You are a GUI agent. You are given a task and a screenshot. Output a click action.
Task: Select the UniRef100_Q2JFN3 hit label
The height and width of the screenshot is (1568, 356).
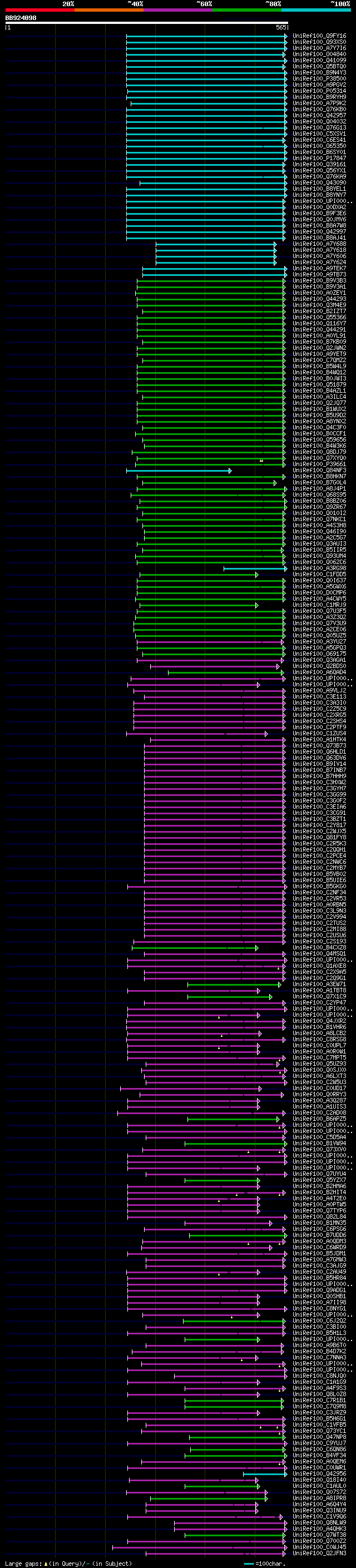tap(319, 1554)
